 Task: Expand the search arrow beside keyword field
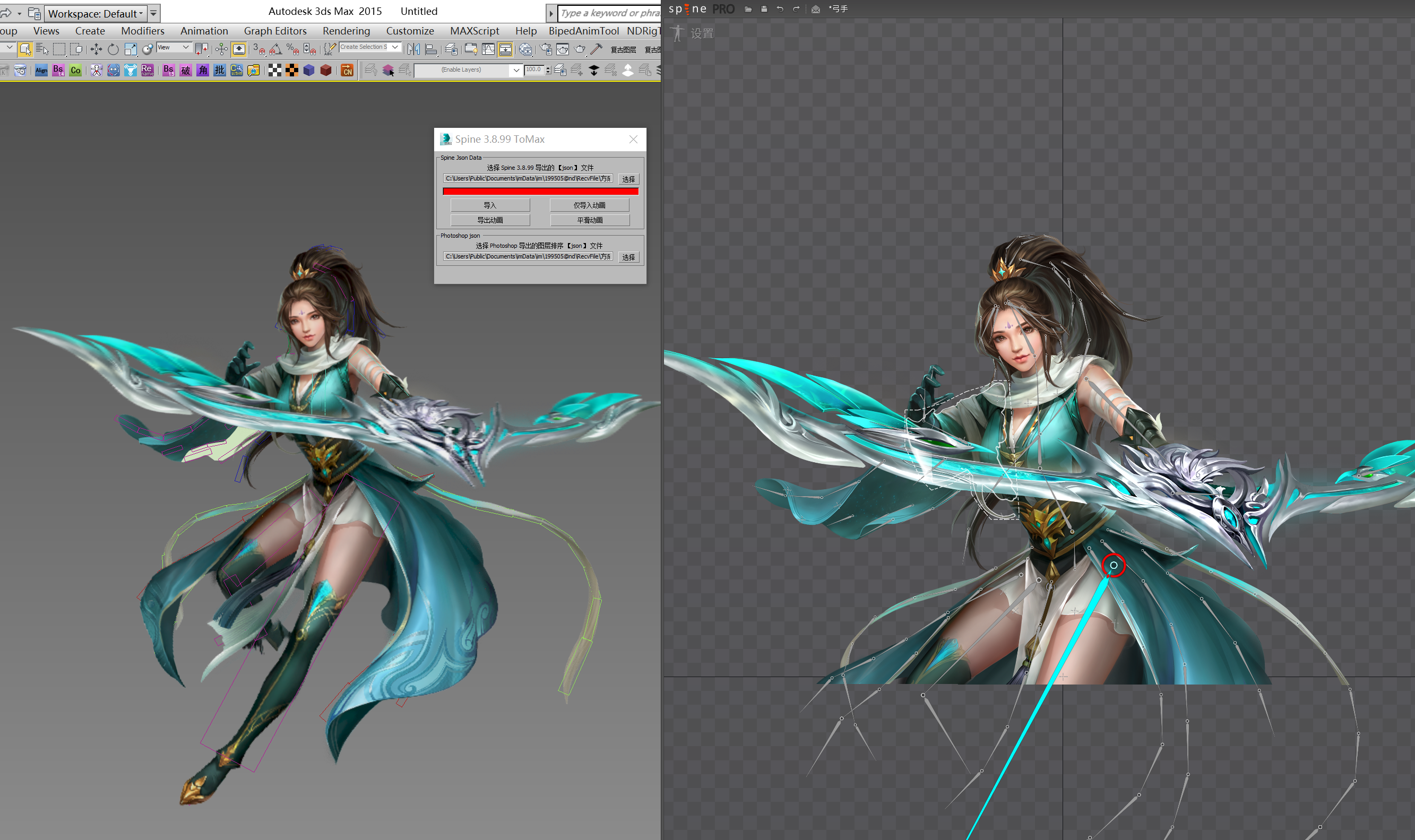551,13
